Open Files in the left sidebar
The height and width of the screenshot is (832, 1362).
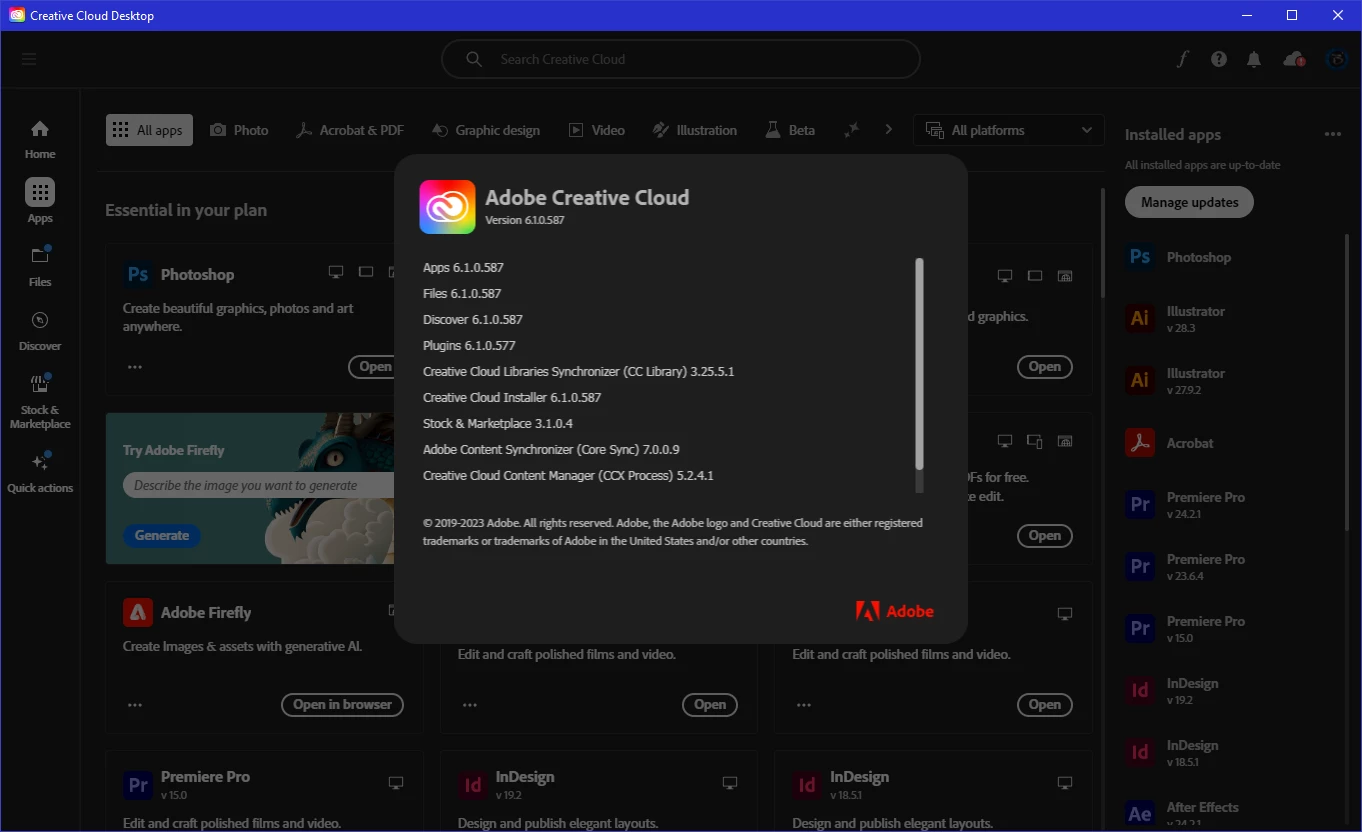tap(40, 265)
